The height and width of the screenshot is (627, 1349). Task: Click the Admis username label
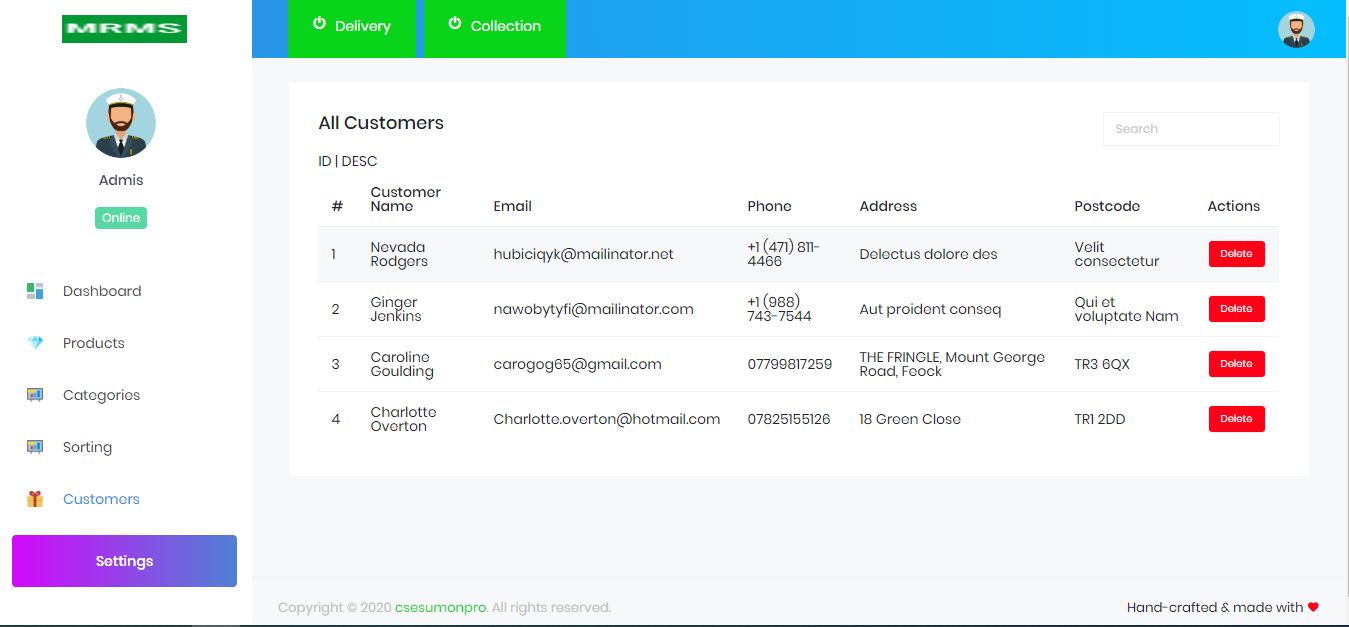[121, 180]
